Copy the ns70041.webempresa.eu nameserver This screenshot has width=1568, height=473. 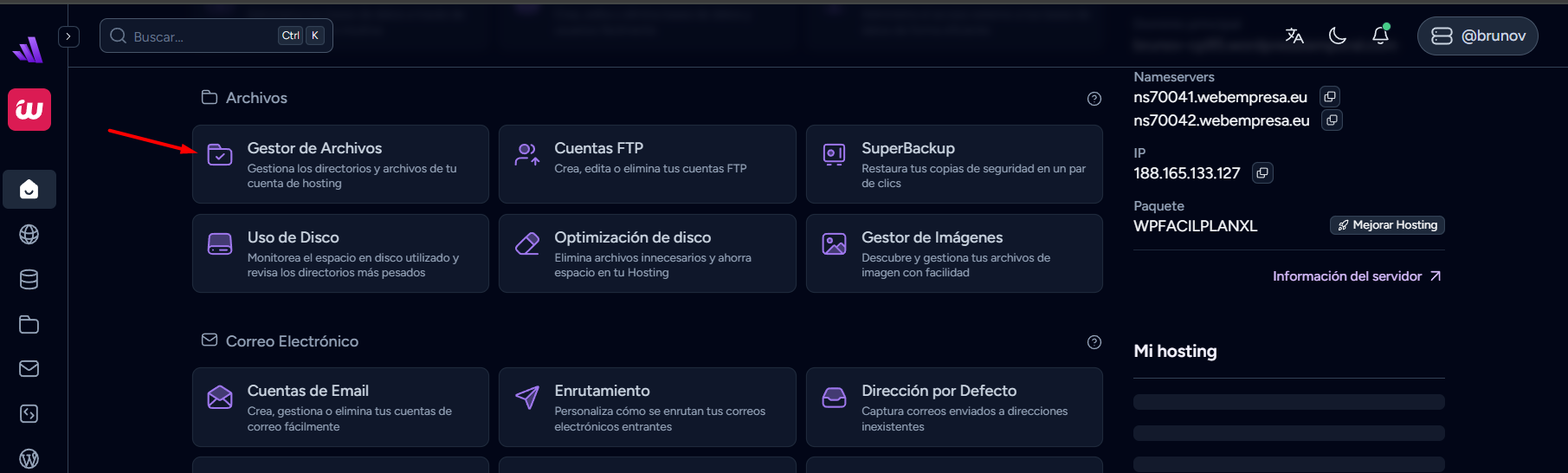(x=1330, y=97)
